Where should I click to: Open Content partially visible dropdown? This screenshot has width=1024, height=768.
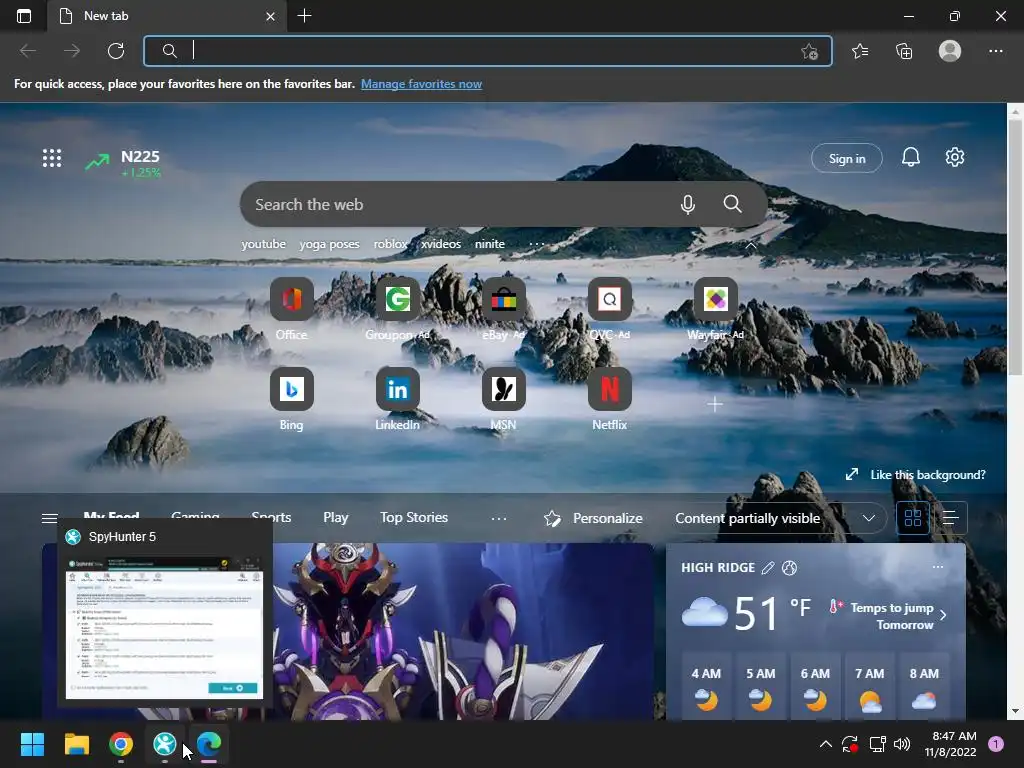776,518
